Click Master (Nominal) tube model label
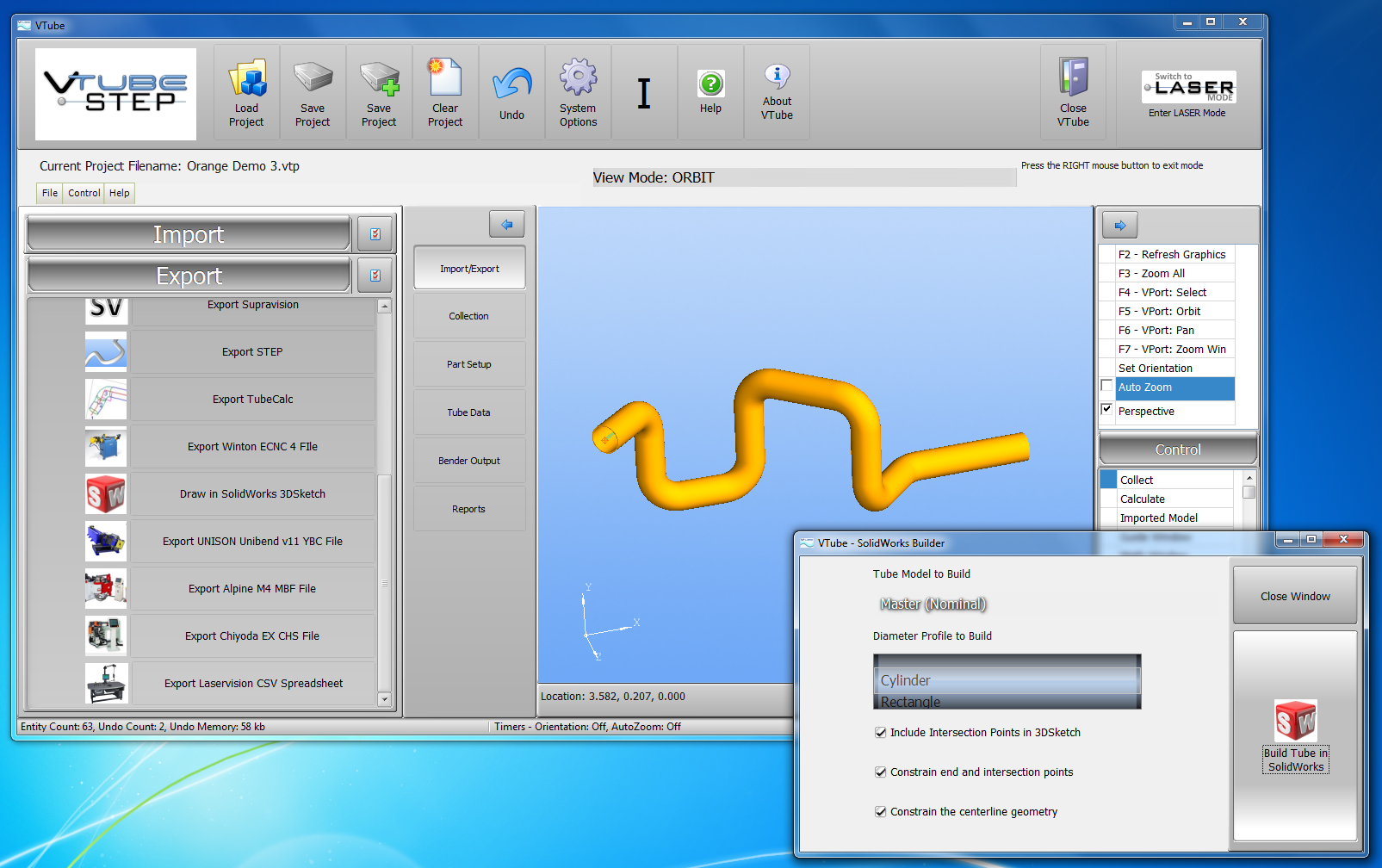The height and width of the screenshot is (868, 1382). [933, 604]
